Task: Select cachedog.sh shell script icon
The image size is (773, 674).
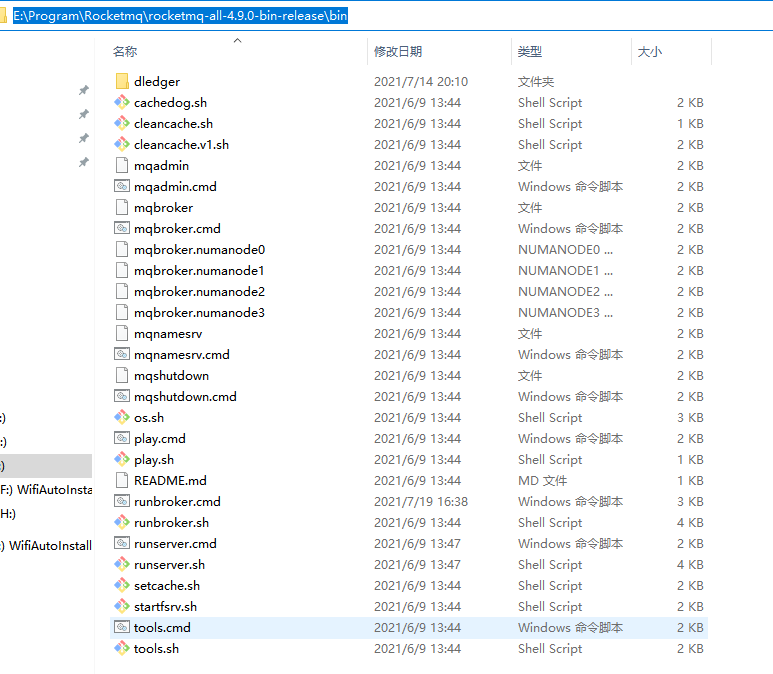Action: click(122, 103)
